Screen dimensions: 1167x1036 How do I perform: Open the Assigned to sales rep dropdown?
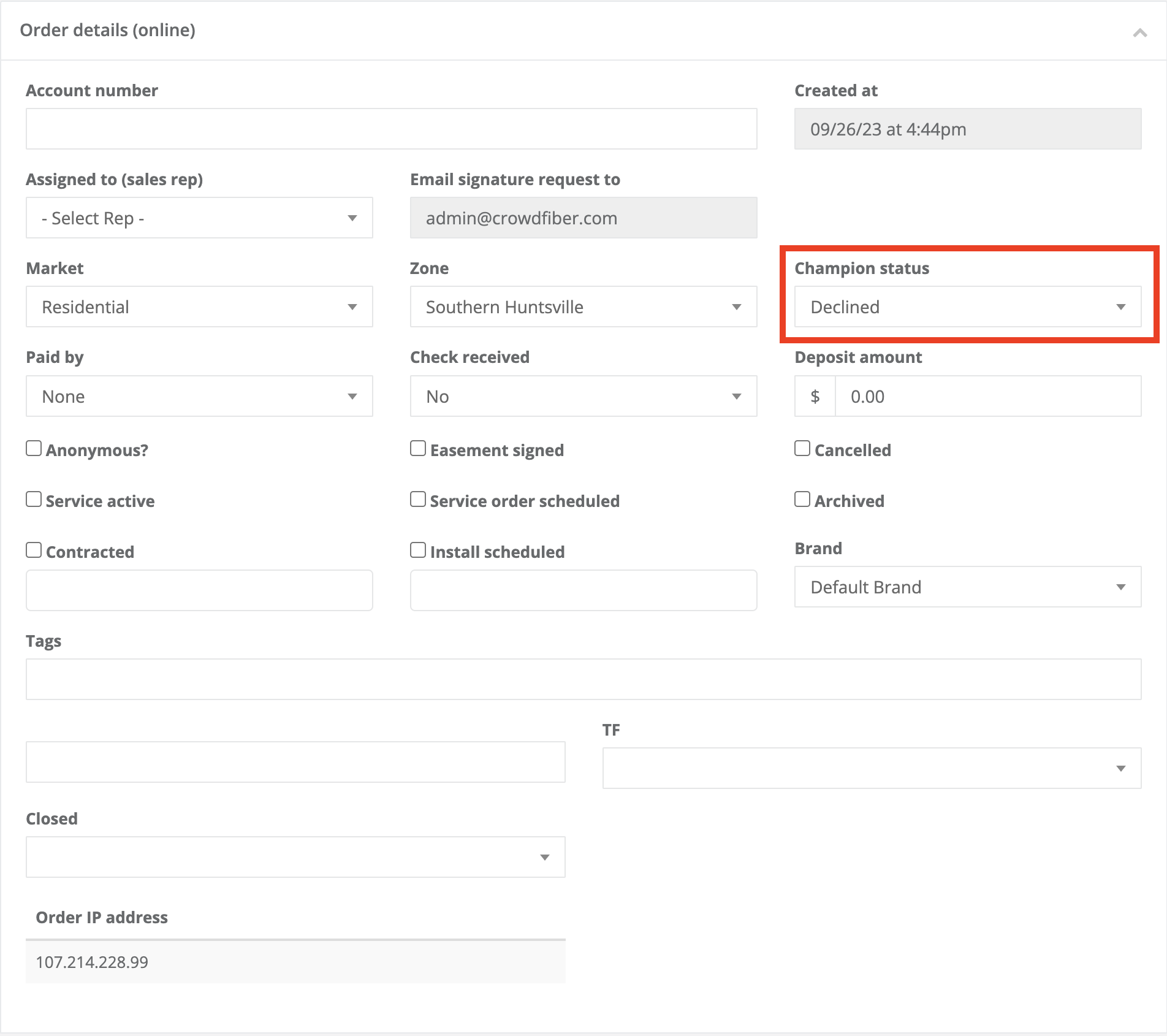[x=199, y=218]
